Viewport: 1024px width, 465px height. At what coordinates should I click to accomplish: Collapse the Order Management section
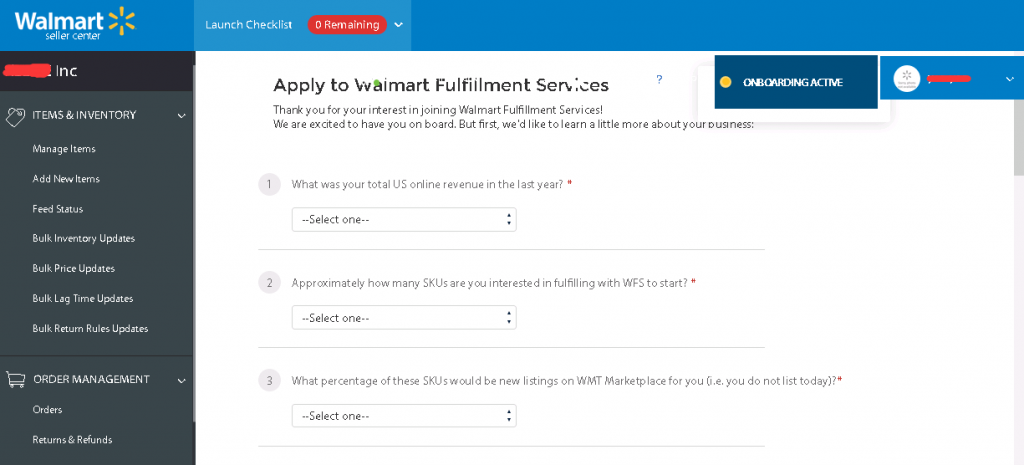pos(181,380)
